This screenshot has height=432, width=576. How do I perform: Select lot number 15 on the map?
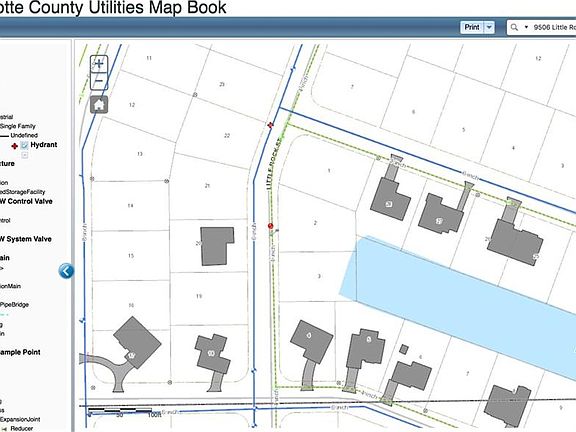pyautogui.click(x=131, y=256)
